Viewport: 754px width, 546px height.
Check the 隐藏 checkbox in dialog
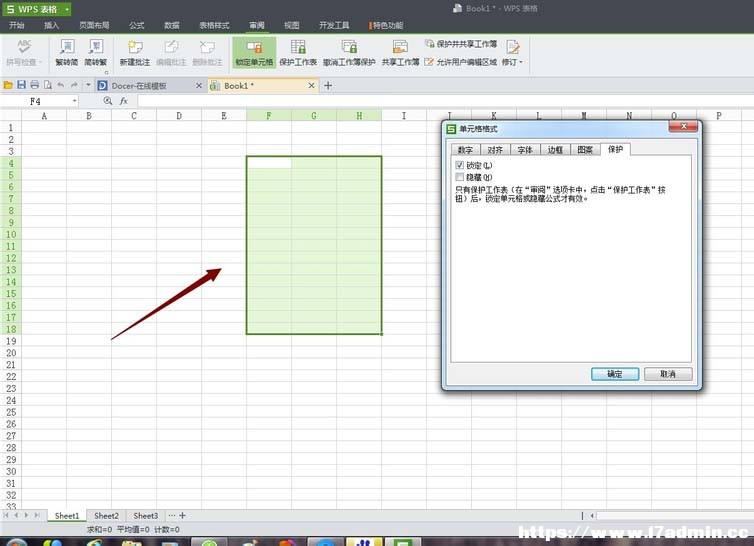[x=460, y=177]
